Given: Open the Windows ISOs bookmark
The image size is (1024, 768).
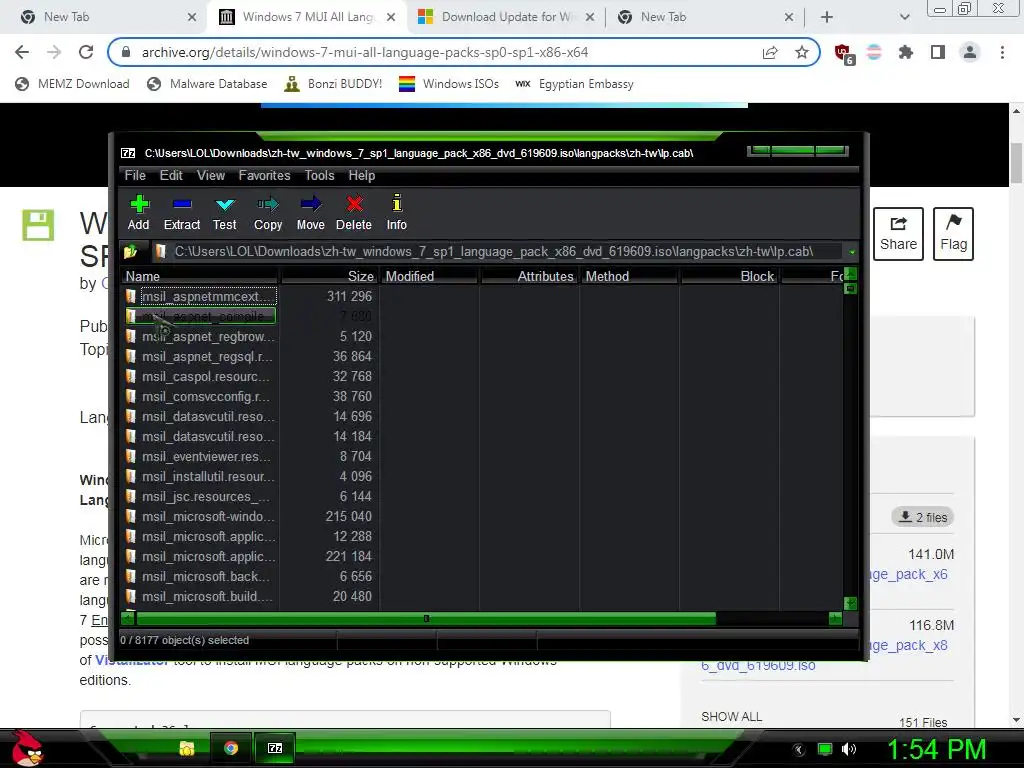Looking at the screenshot, I should click(x=449, y=84).
